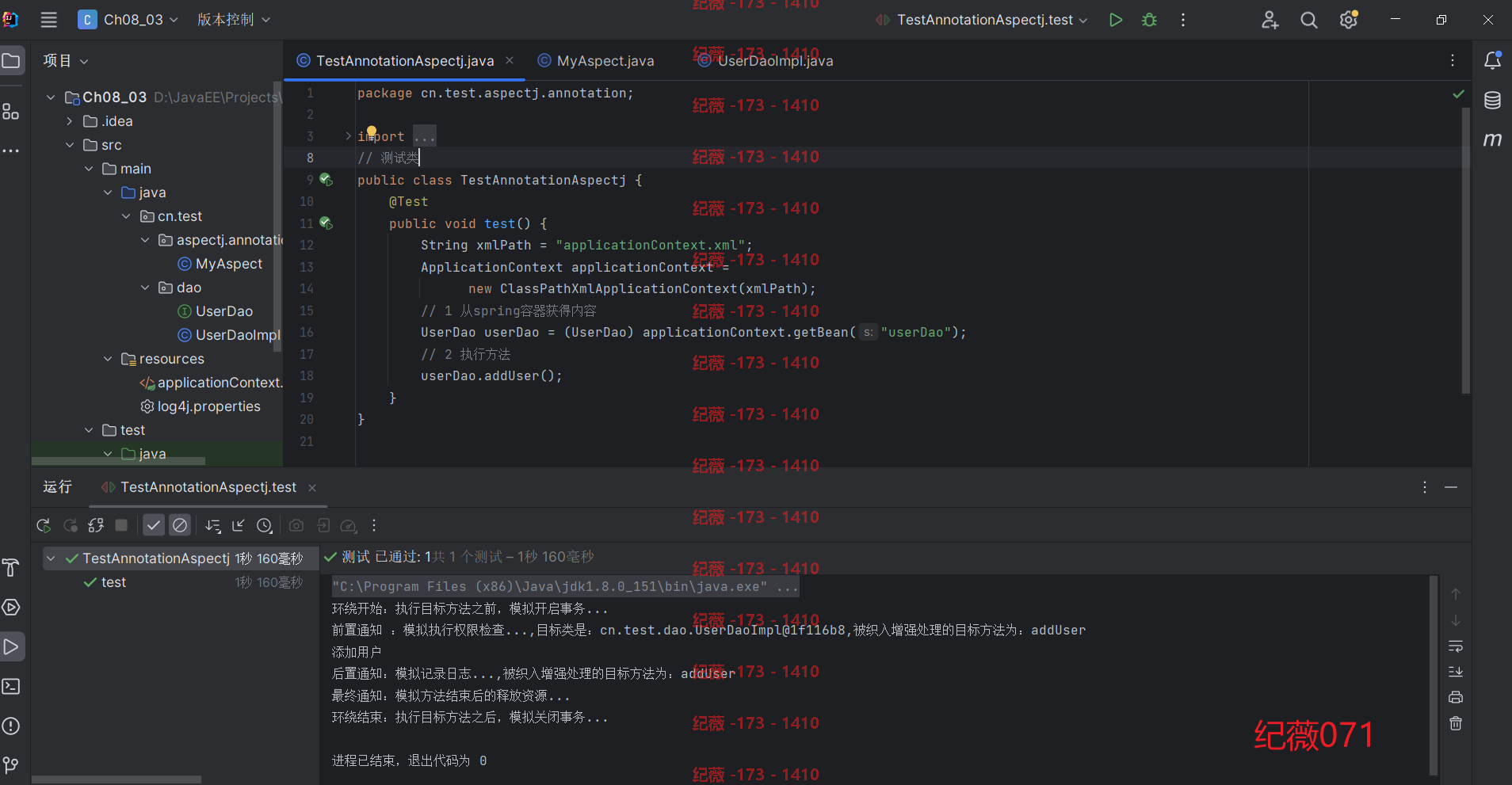
Task: Open Ch08_03 project dropdown
Action: click(128, 20)
